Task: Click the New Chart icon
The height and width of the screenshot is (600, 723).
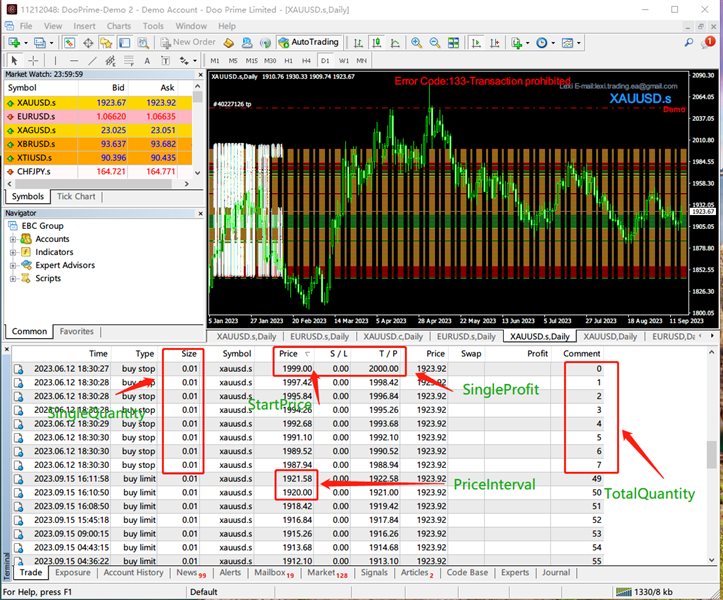Action: click(x=13, y=43)
